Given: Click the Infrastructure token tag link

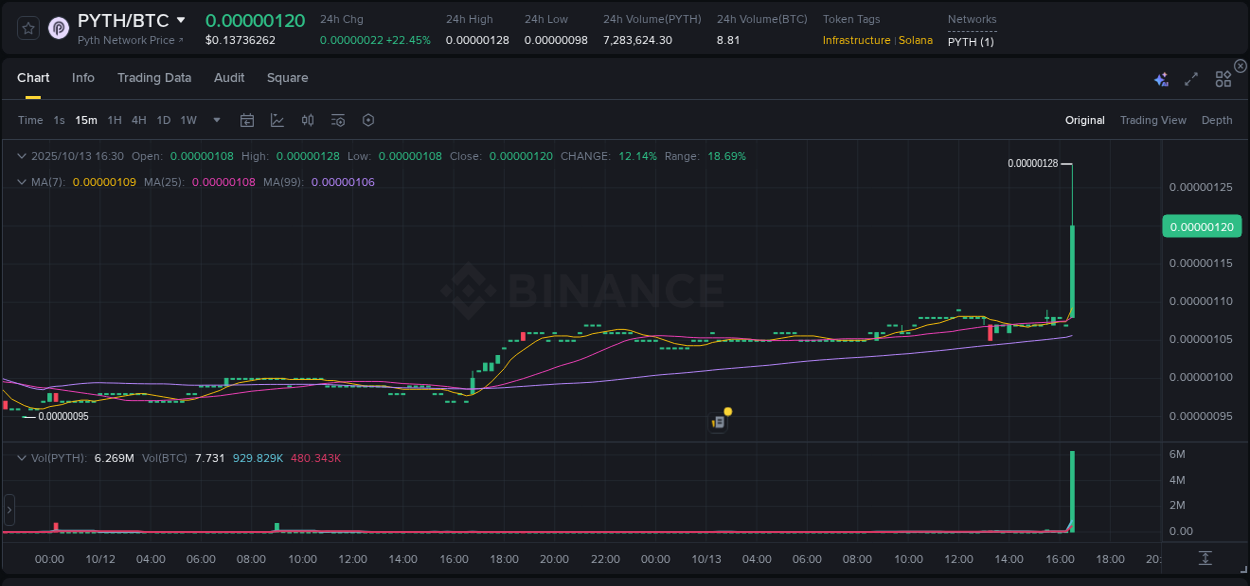Looking at the screenshot, I should (x=856, y=41).
